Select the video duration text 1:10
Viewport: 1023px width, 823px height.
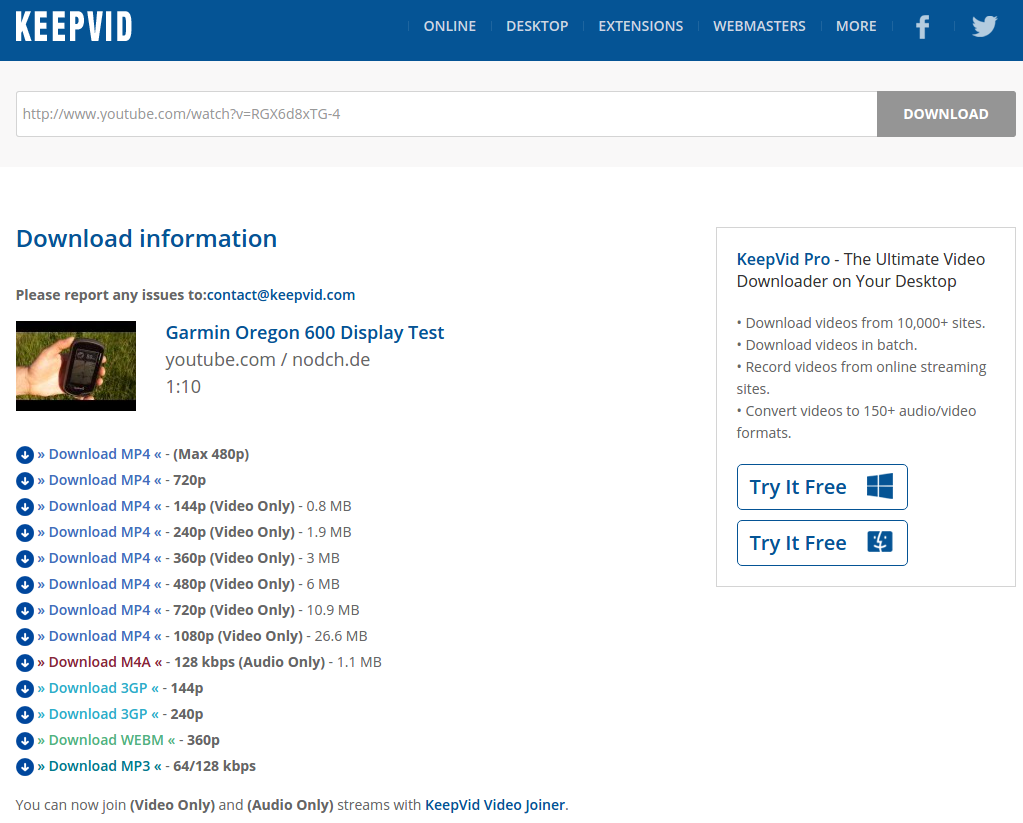coord(183,387)
